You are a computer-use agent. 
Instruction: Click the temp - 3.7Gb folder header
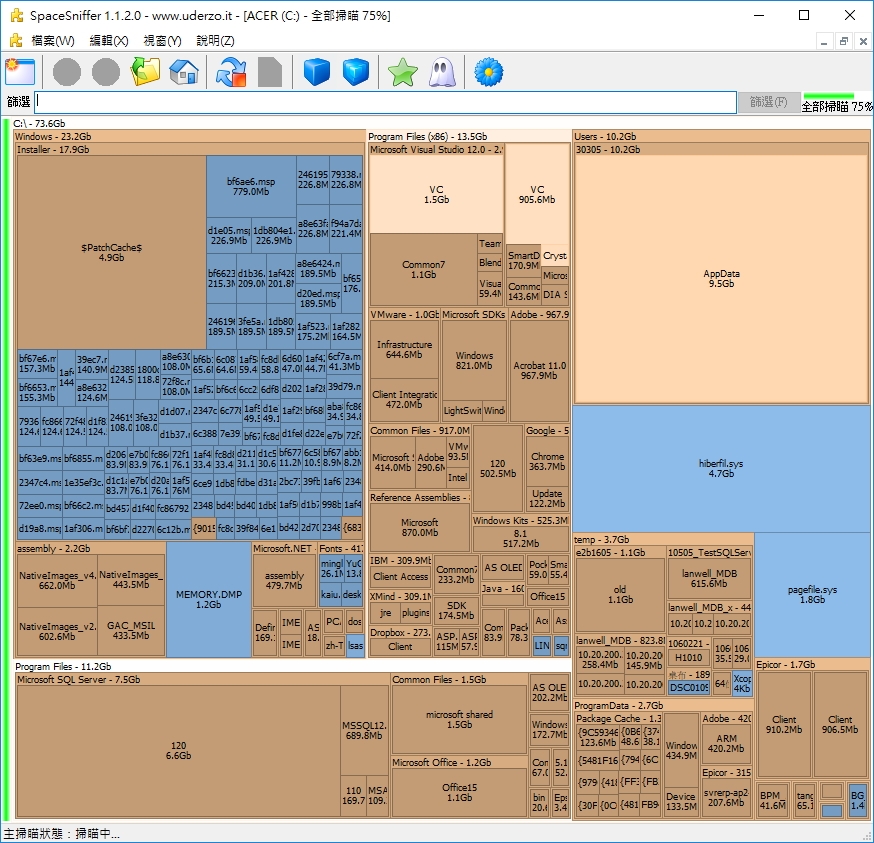(x=663, y=540)
